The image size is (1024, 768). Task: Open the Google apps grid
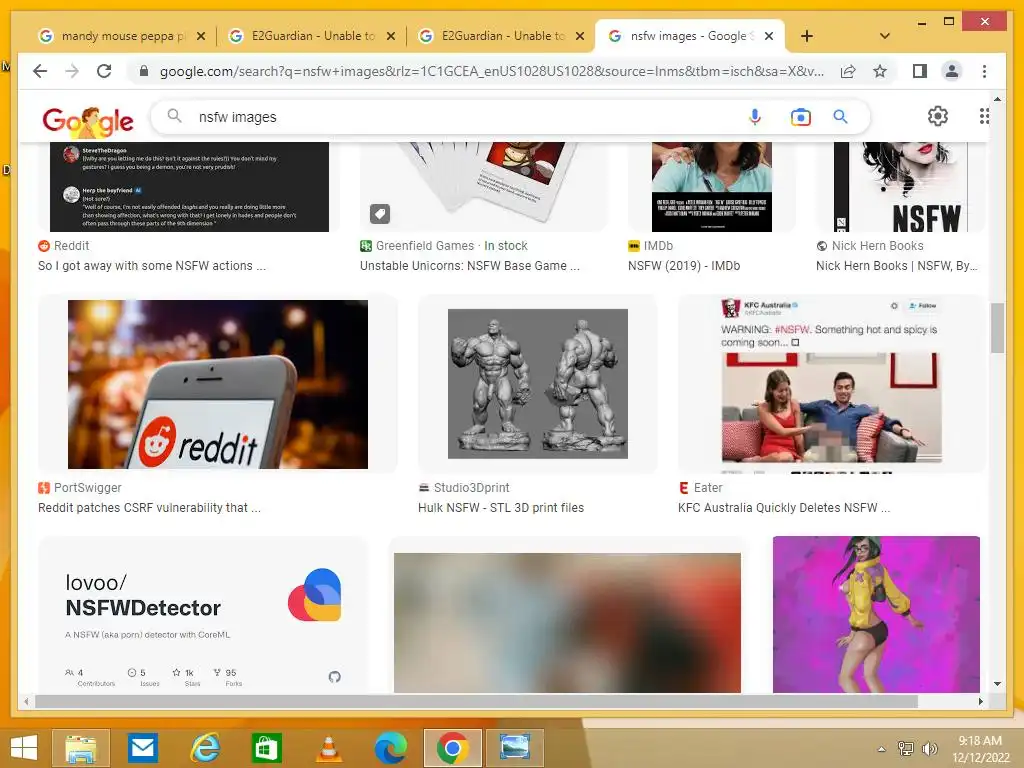[984, 116]
